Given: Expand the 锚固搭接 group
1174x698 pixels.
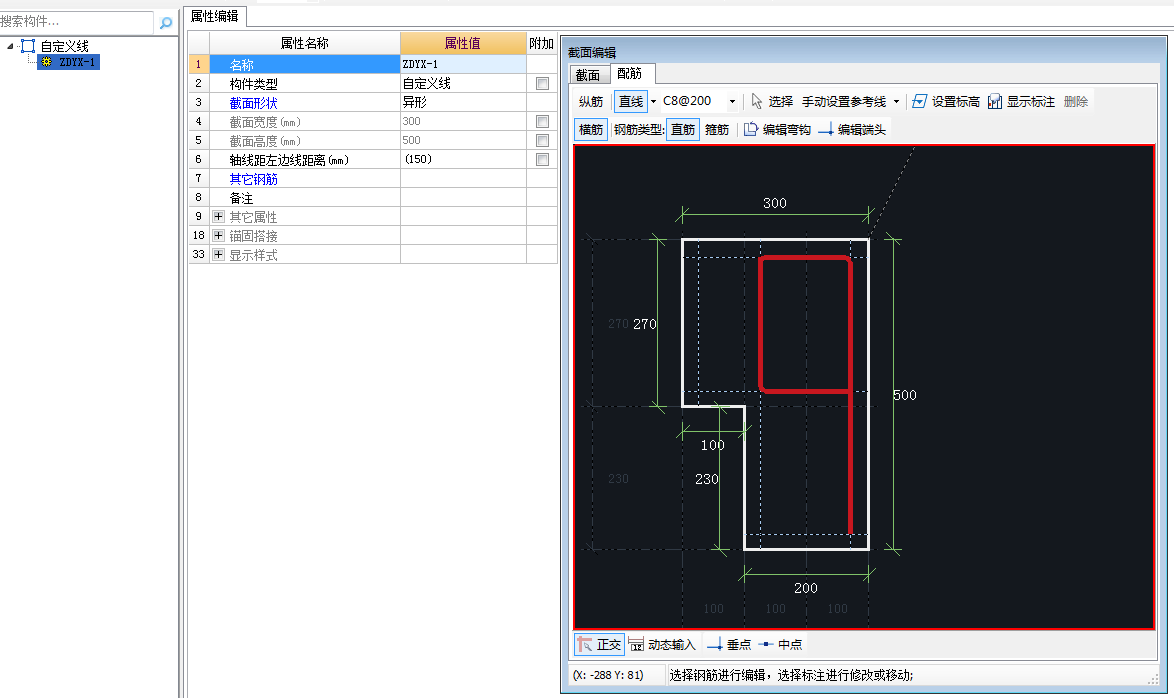Looking at the screenshot, I should pyautogui.click(x=218, y=235).
